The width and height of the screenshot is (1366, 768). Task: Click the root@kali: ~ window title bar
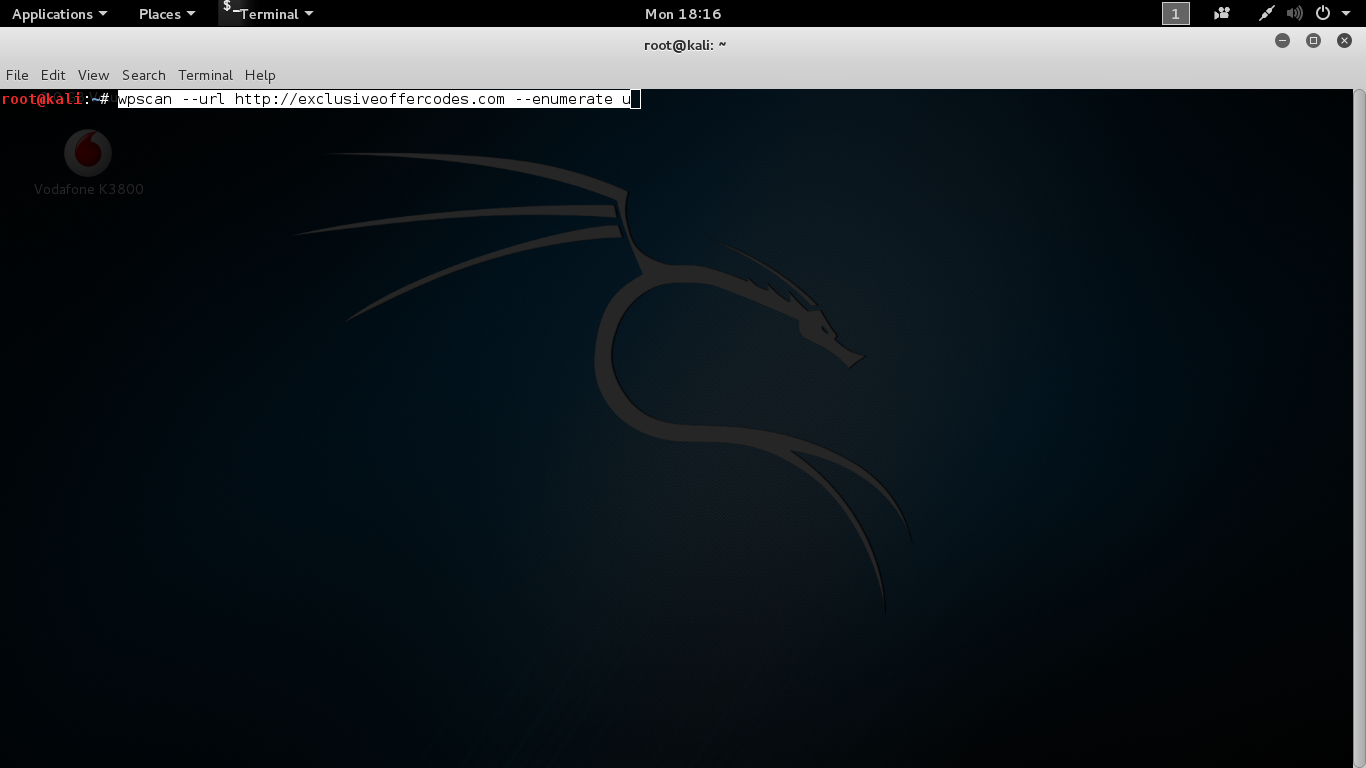[683, 44]
